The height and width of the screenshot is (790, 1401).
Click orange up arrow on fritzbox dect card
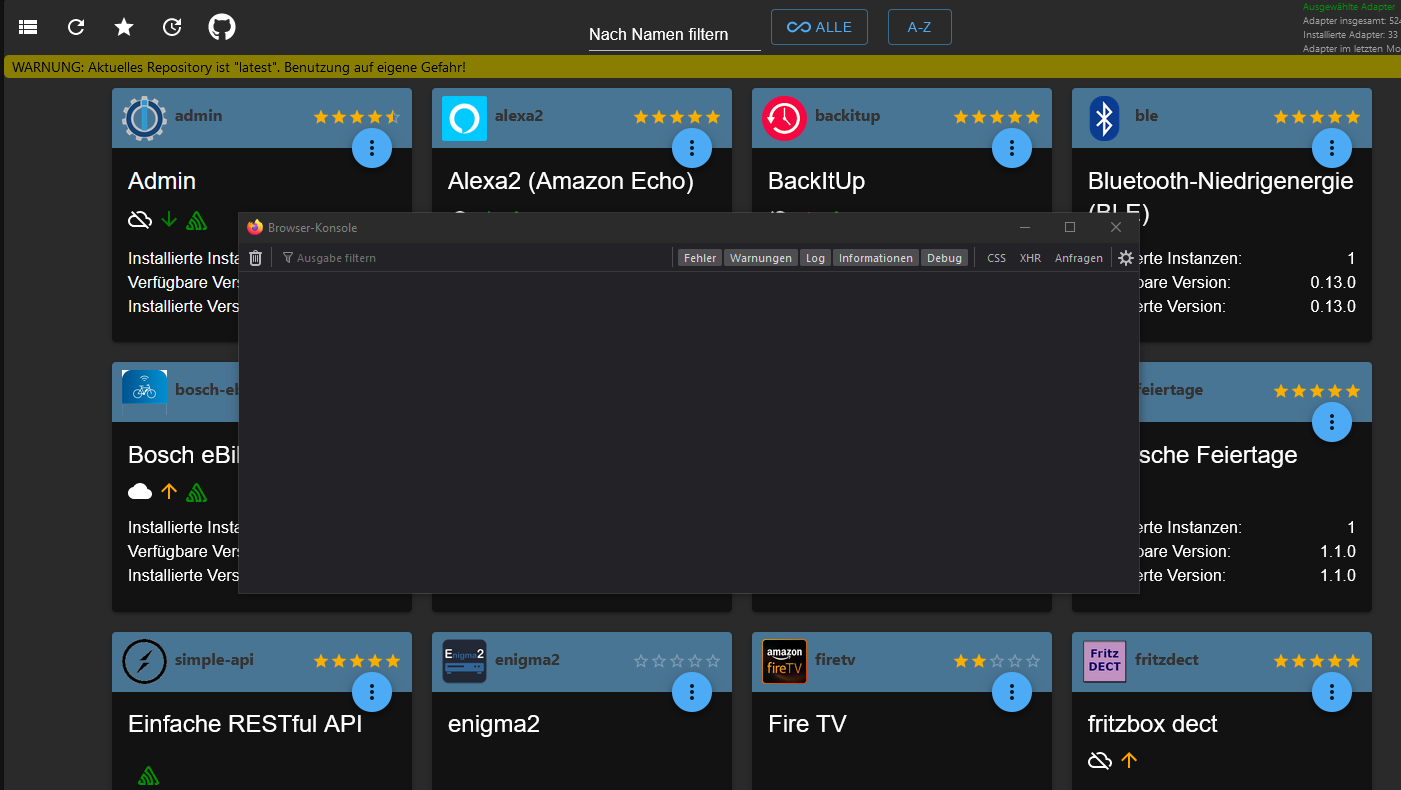pos(1129,761)
